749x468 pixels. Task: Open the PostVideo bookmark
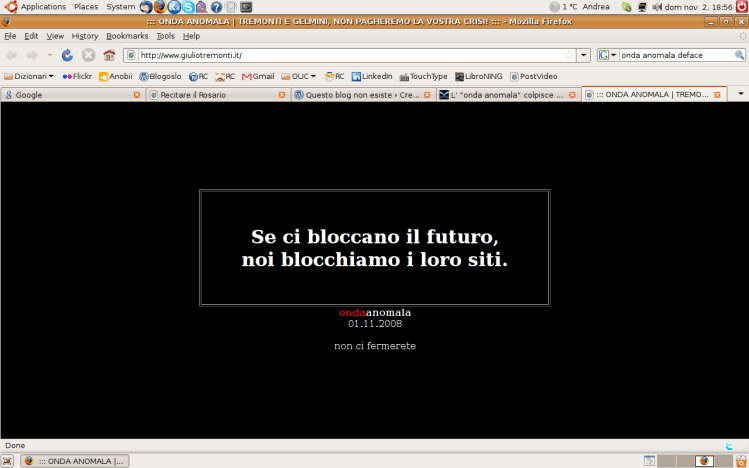[534, 76]
